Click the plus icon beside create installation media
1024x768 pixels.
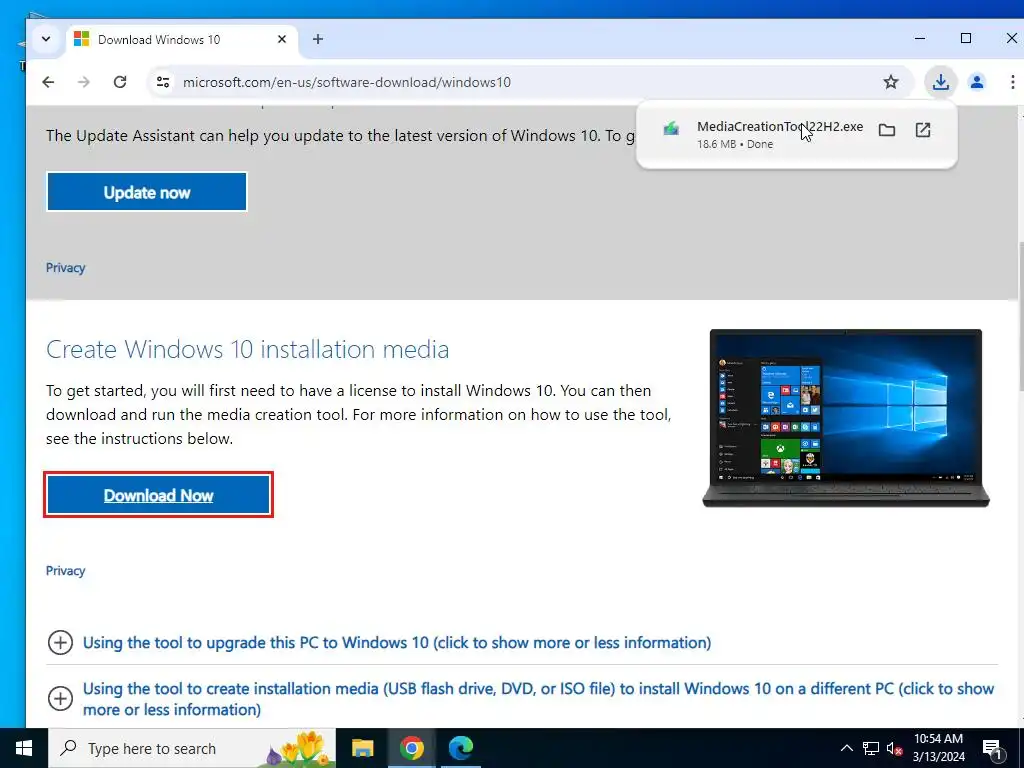(x=60, y=699)
